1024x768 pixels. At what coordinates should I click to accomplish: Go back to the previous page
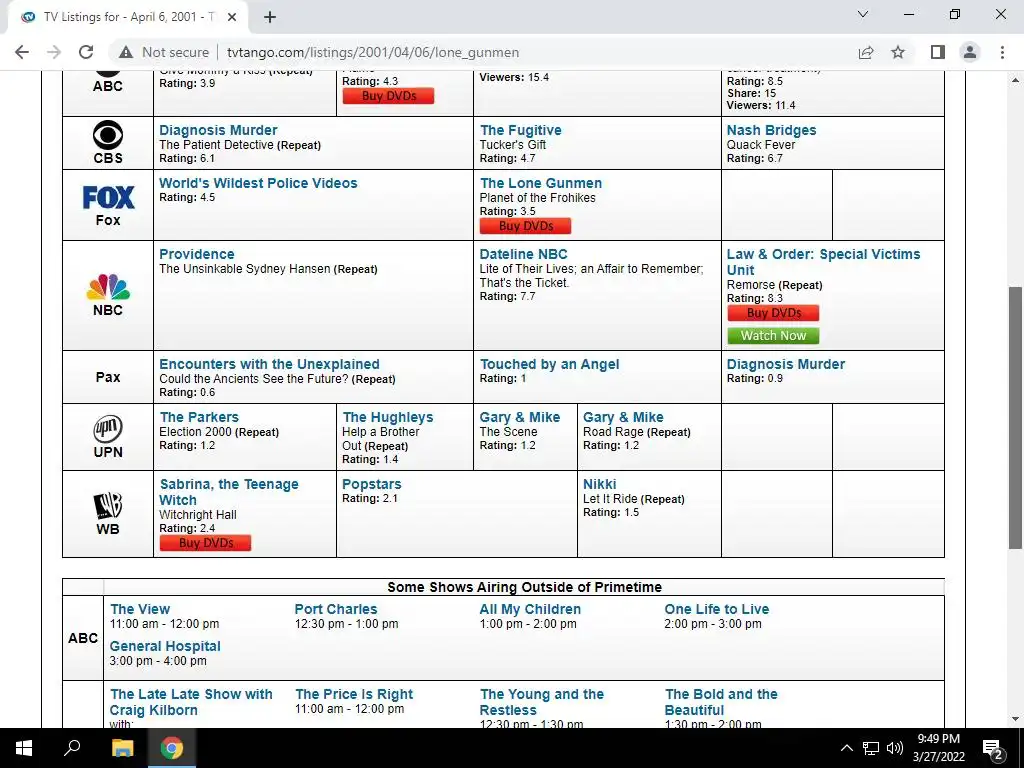(x=22, y=52)
